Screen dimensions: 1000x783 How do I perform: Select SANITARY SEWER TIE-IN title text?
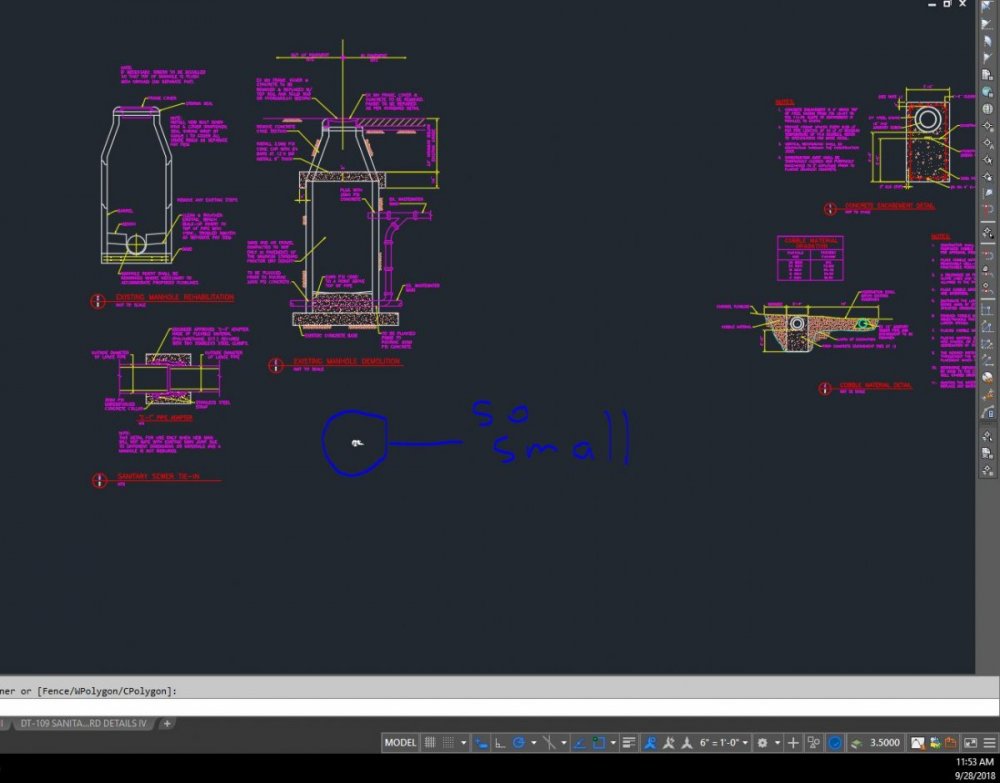(158, 477)
